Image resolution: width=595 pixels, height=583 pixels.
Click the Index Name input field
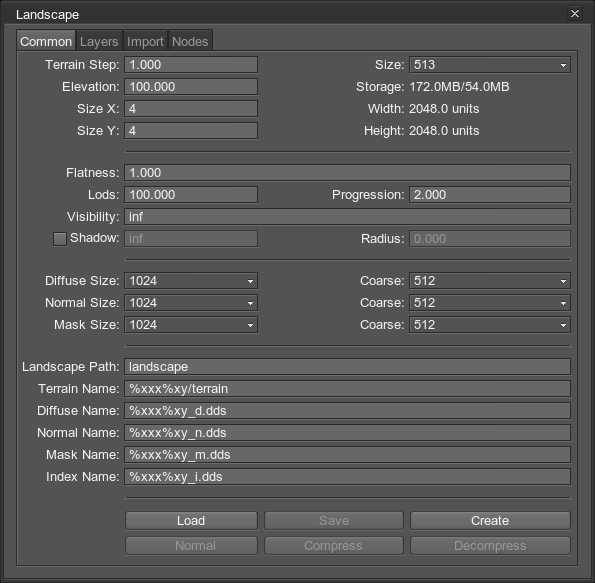coord(347,477)
